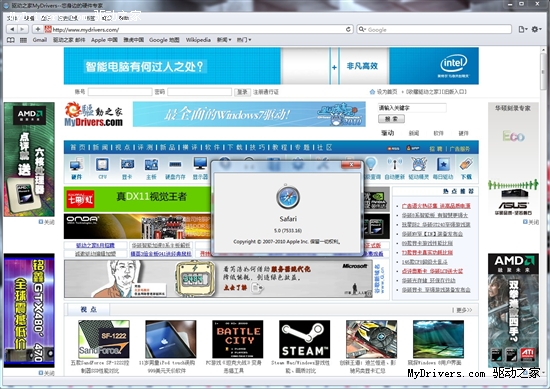Click the site keyword search box
The width and height of the screenshot is (550, 389).
point(412,108)
